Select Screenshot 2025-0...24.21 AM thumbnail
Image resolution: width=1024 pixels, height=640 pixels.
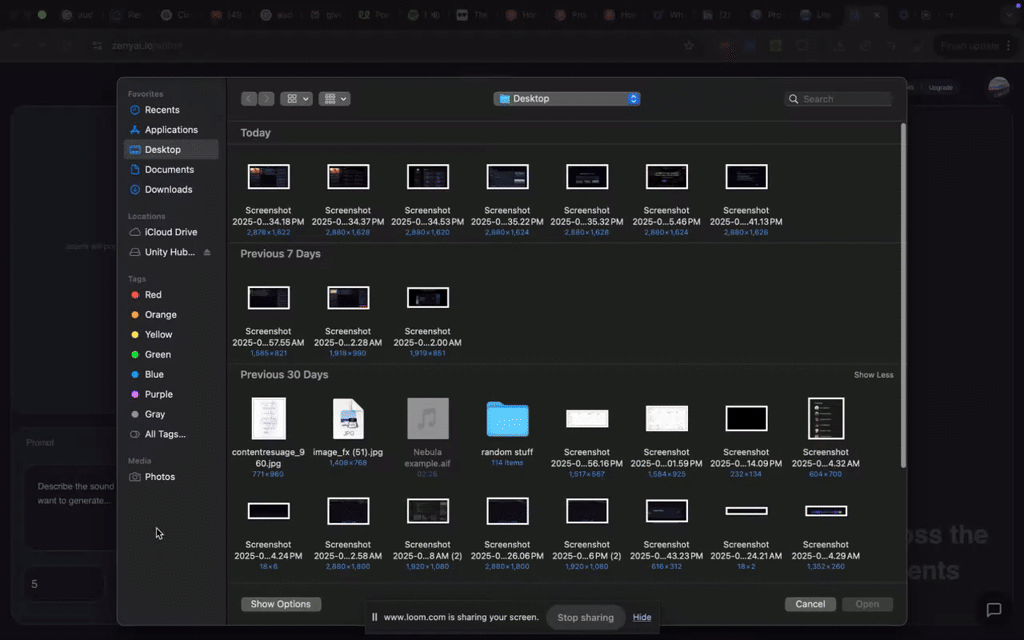(x=746, y=511)
